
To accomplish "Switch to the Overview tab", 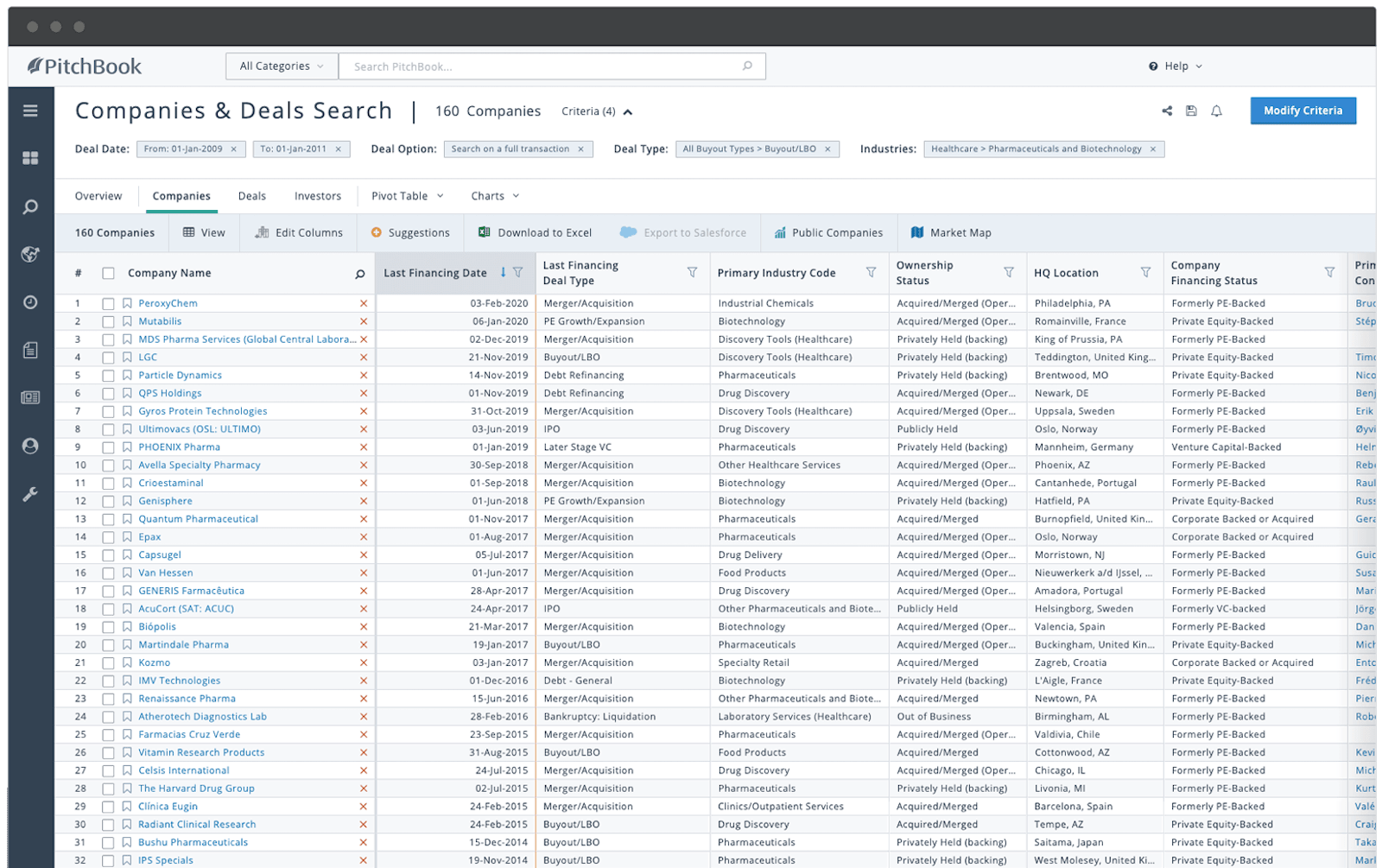I will point(98,196).
